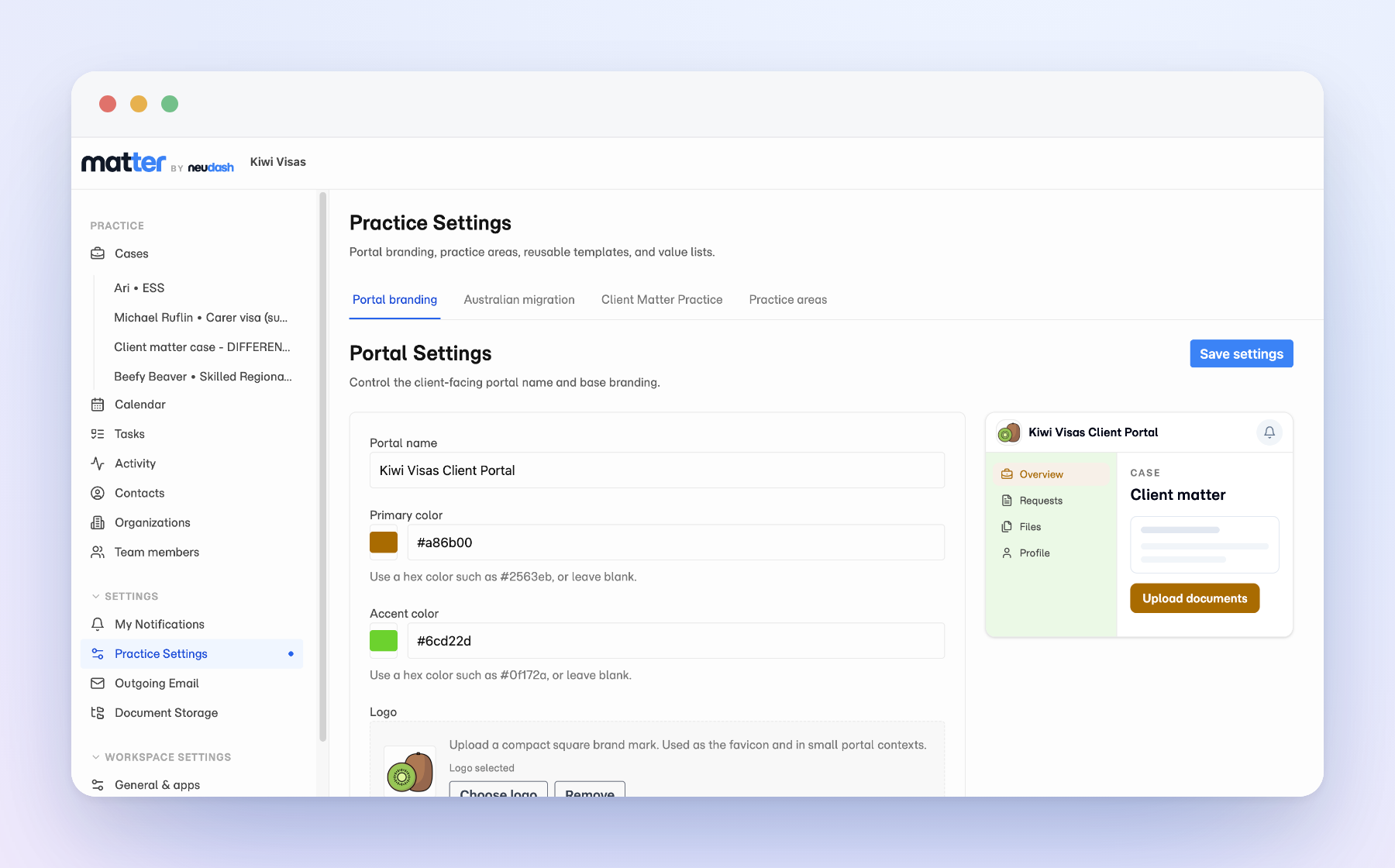Go to Tasks in the sidebar
The width and height of the screenshot is (1395, 868).
129,434
